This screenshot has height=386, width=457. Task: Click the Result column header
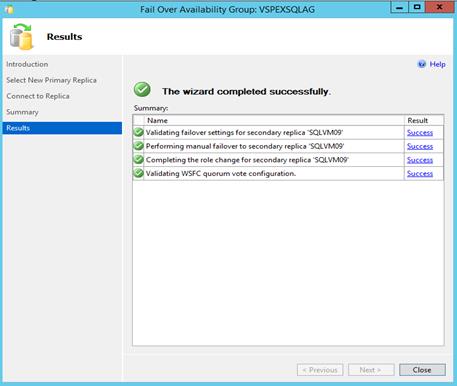[424, 120]
